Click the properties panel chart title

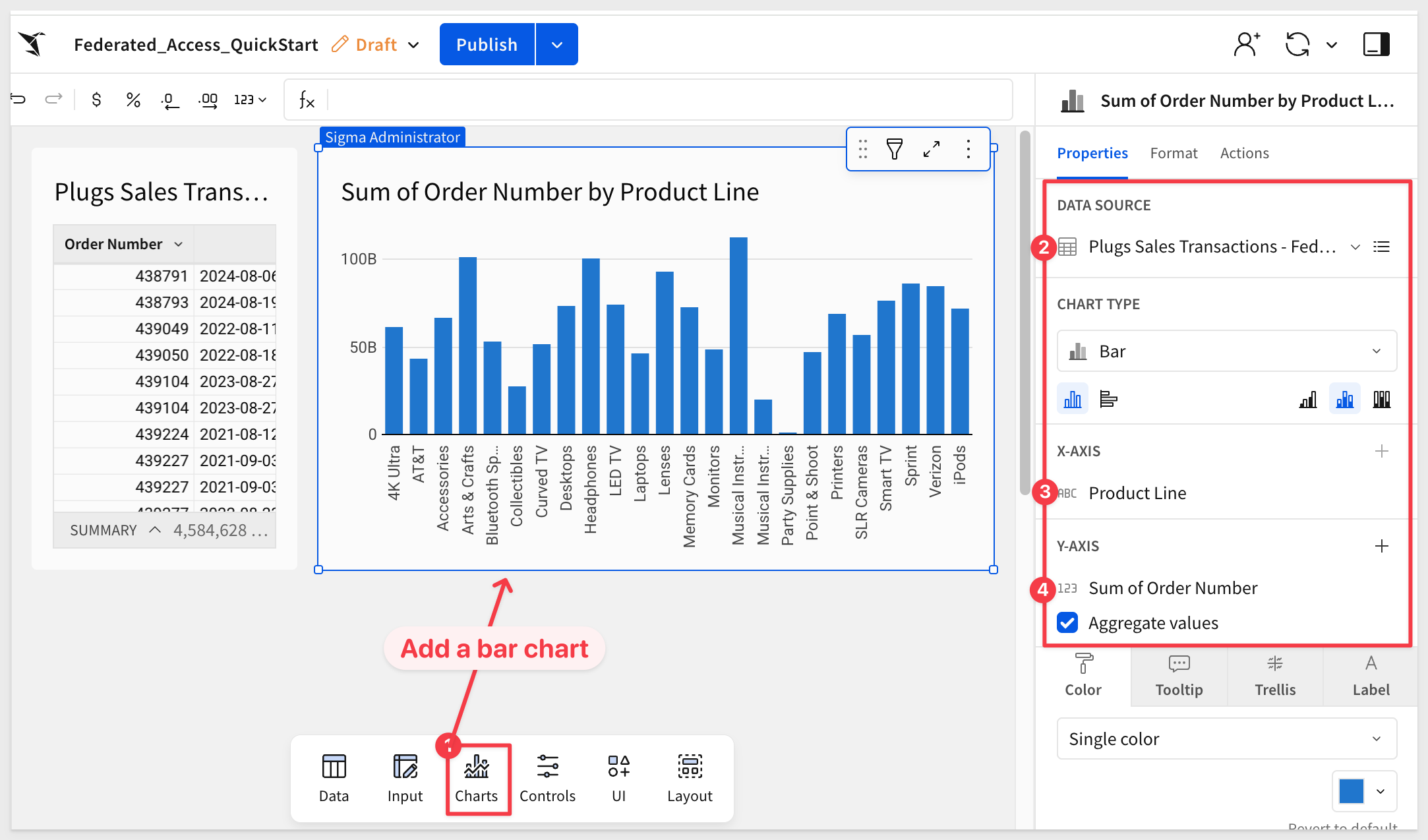(1247, 100)
